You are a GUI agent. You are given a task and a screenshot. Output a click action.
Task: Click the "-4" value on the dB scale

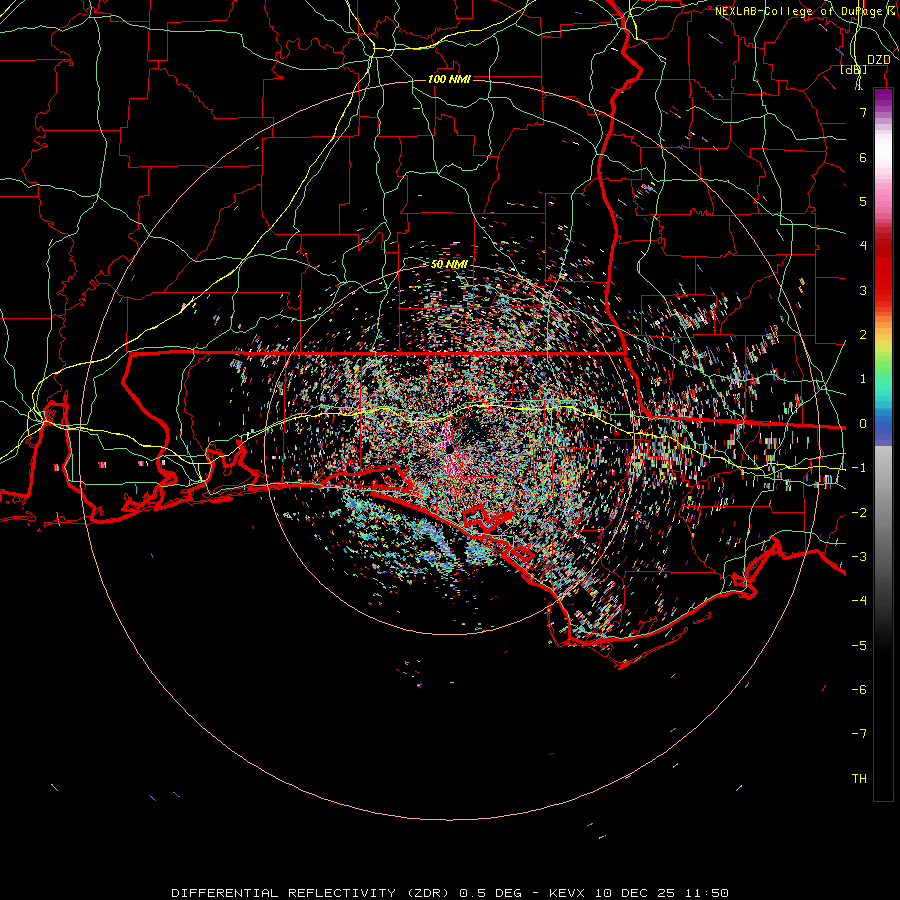pos(859,601)
